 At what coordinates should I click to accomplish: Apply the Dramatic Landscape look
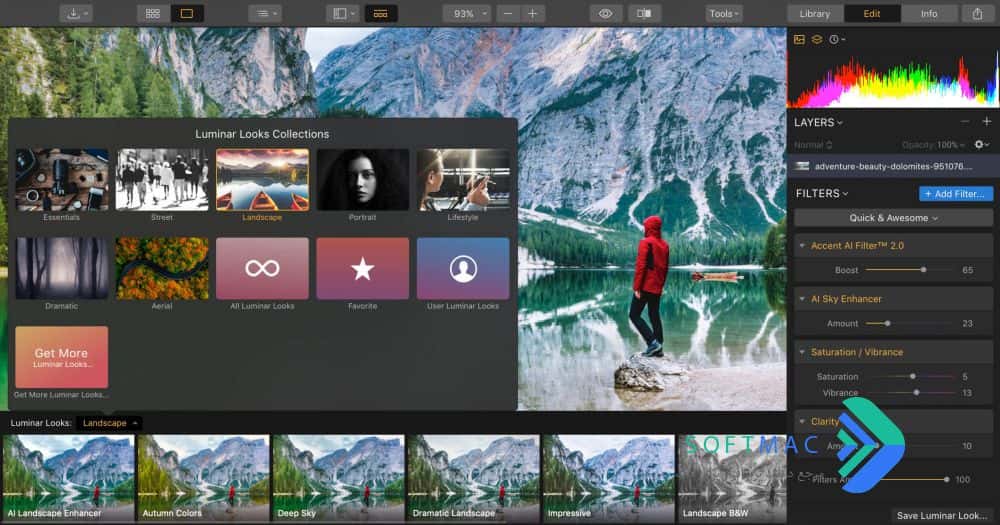pos(474,478)
